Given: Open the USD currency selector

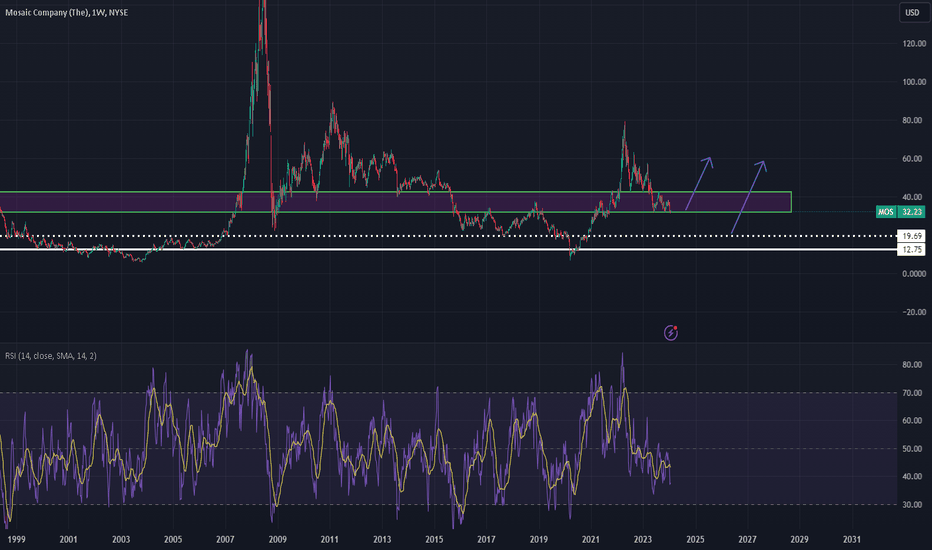Looking at the screenshot, I should (912, 12).
